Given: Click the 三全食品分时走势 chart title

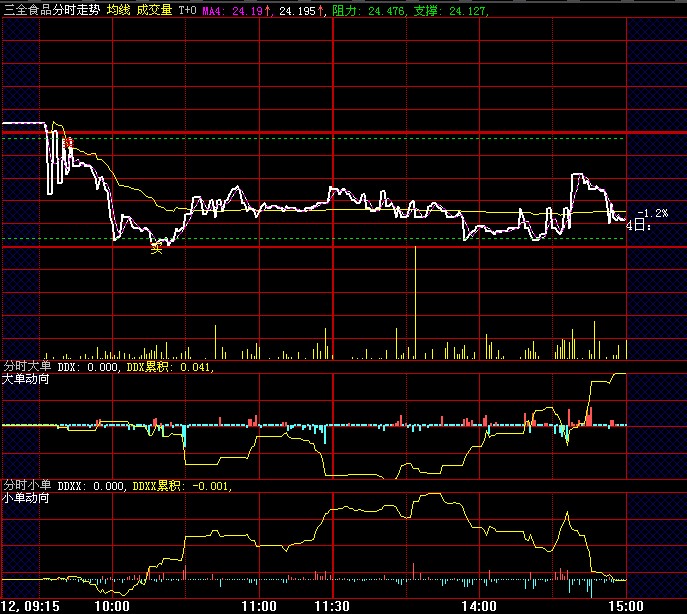Looking at the screenshot, I should click(52, 10).
